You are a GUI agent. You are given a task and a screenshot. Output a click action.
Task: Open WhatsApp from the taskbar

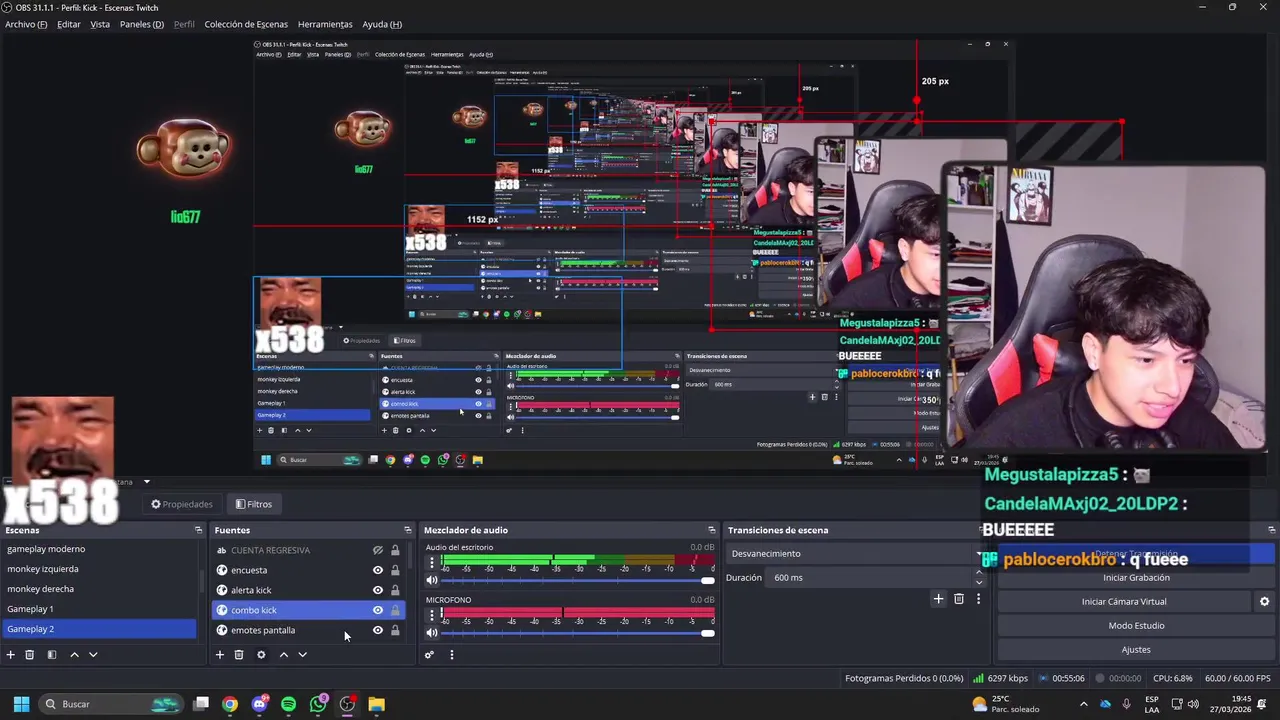(318, 704)
